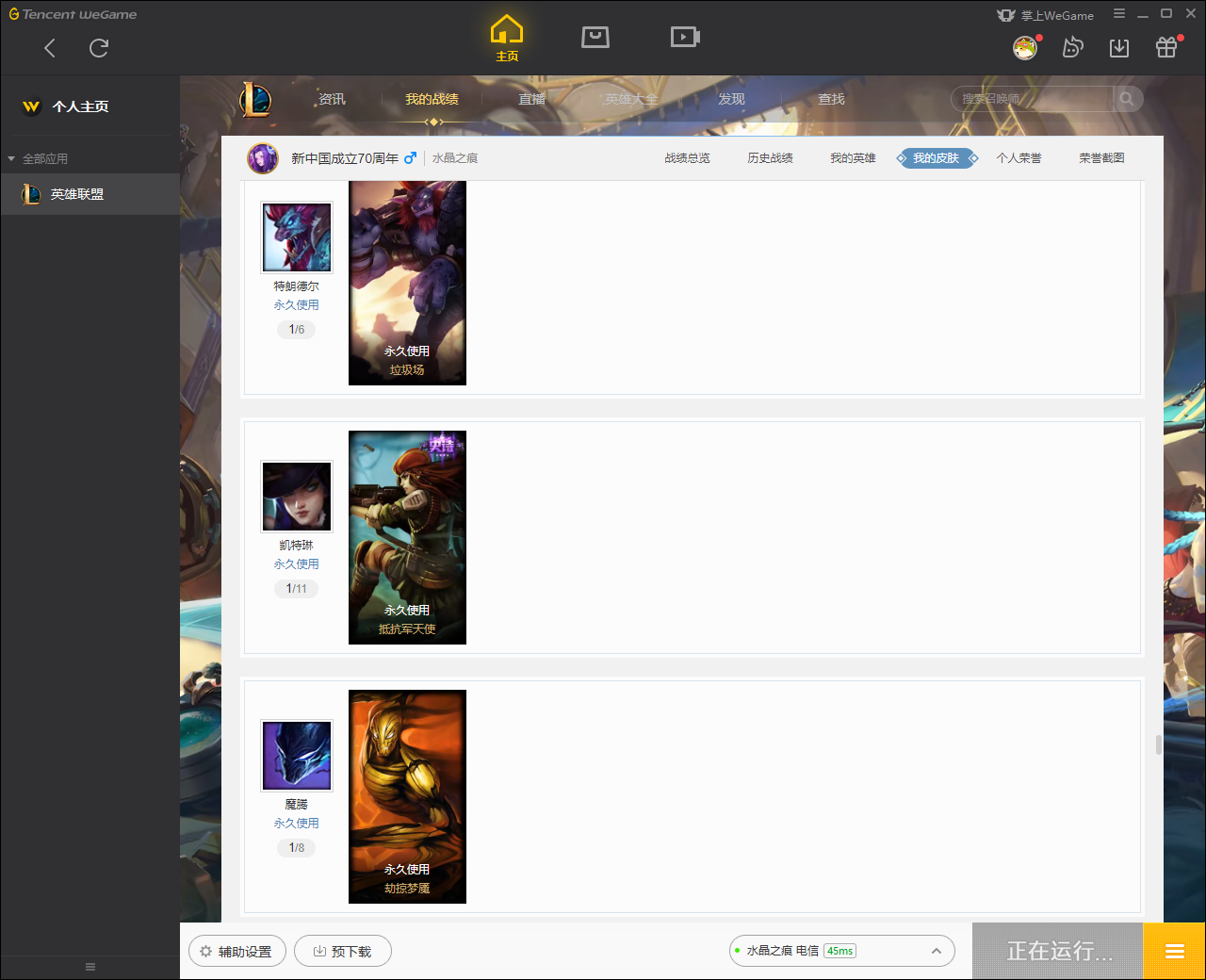Viewport: 1206px width, 980px height.
Task: Open yellow launch options menu button
Action: [1174, 951]
